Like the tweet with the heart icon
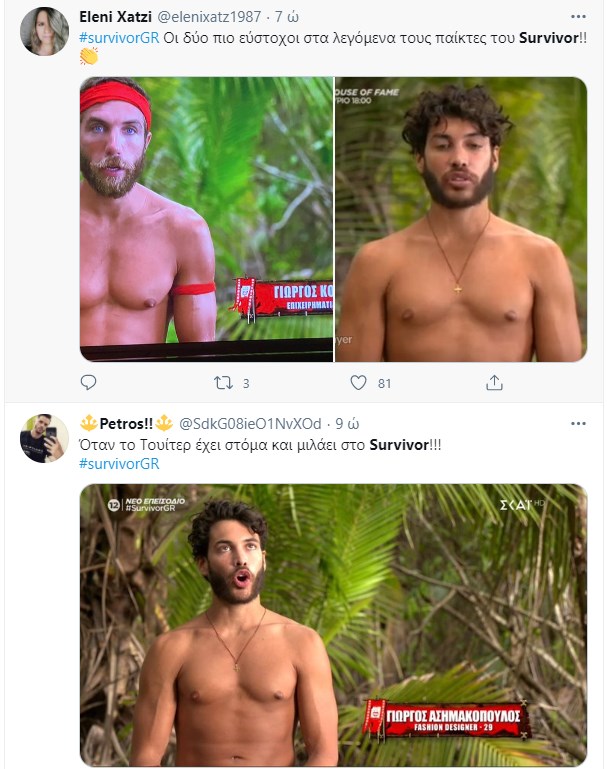This screenshot has width=607, height=769. tap(358, 382)
